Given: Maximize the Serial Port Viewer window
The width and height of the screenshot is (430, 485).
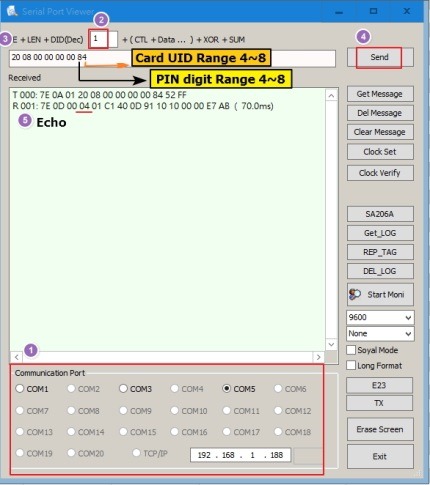Looking at the screenshot, I should (373, 11).
